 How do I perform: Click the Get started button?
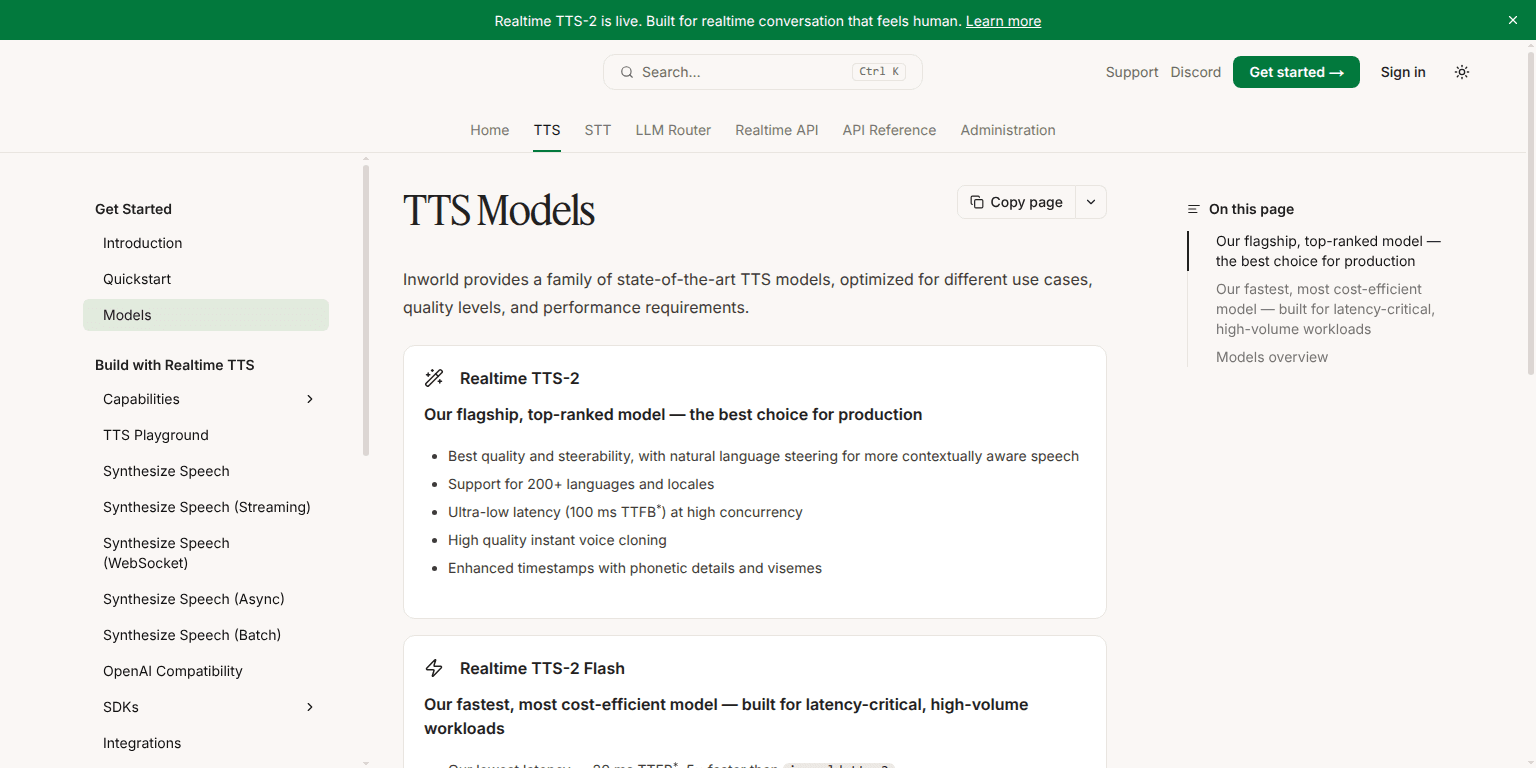[1296, 72]
